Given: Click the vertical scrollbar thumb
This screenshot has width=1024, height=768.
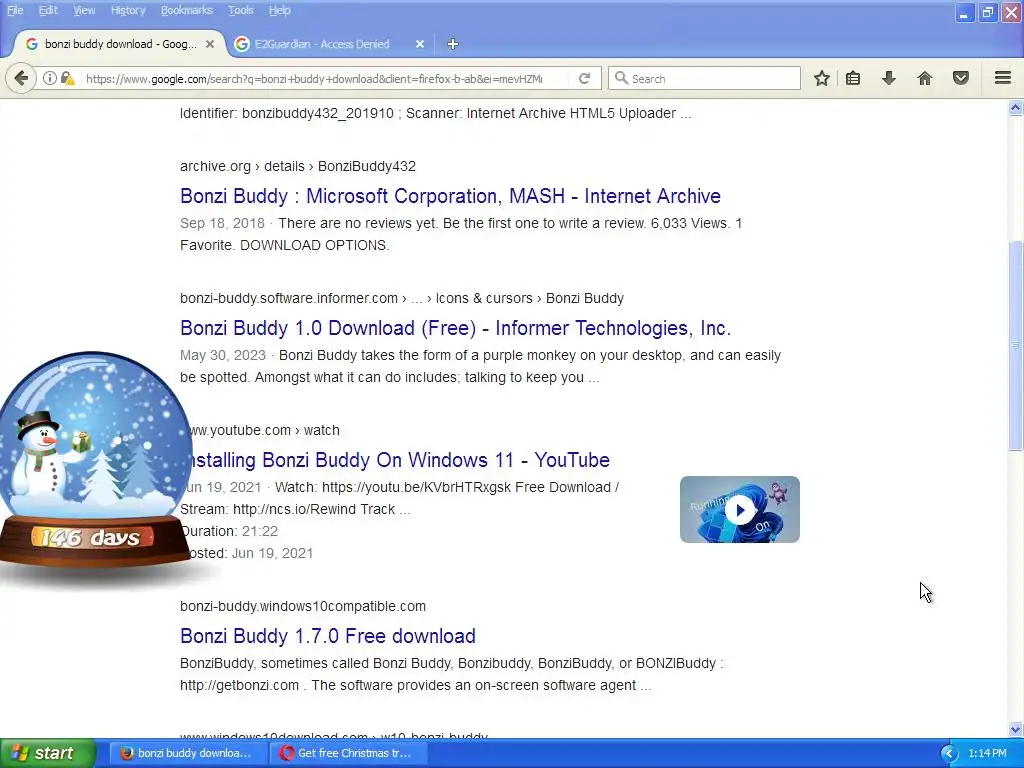Looking at the screenshot, I should pos(1016,345).
